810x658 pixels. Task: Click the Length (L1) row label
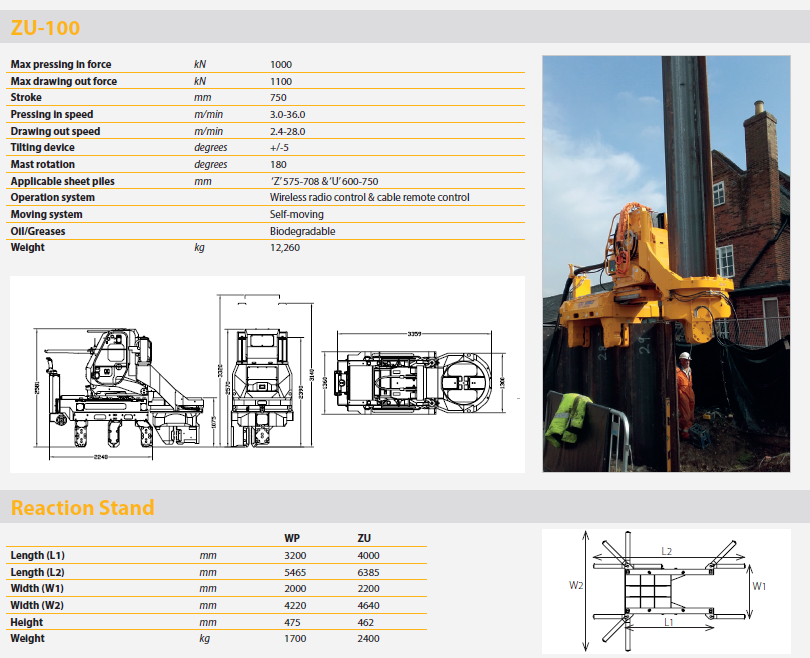click(38, 555)
